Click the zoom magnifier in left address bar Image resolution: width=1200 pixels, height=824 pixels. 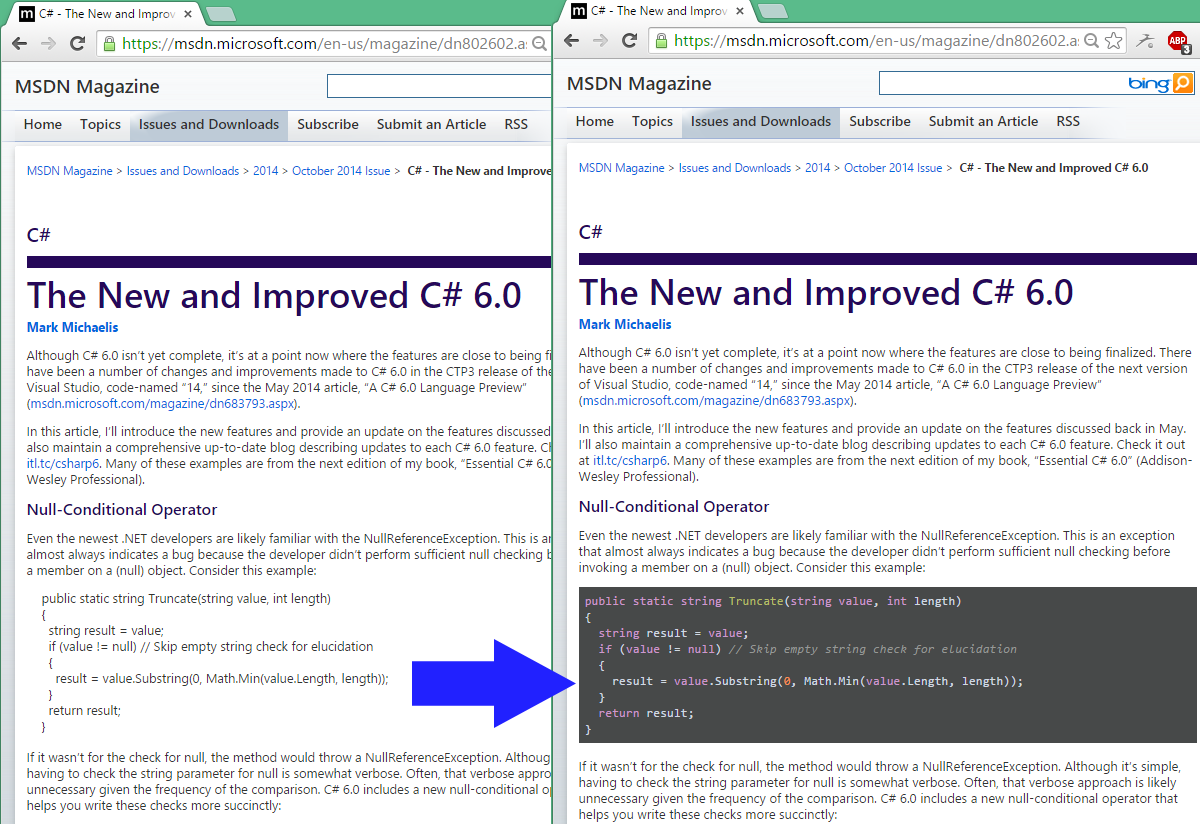coord(539,44)
